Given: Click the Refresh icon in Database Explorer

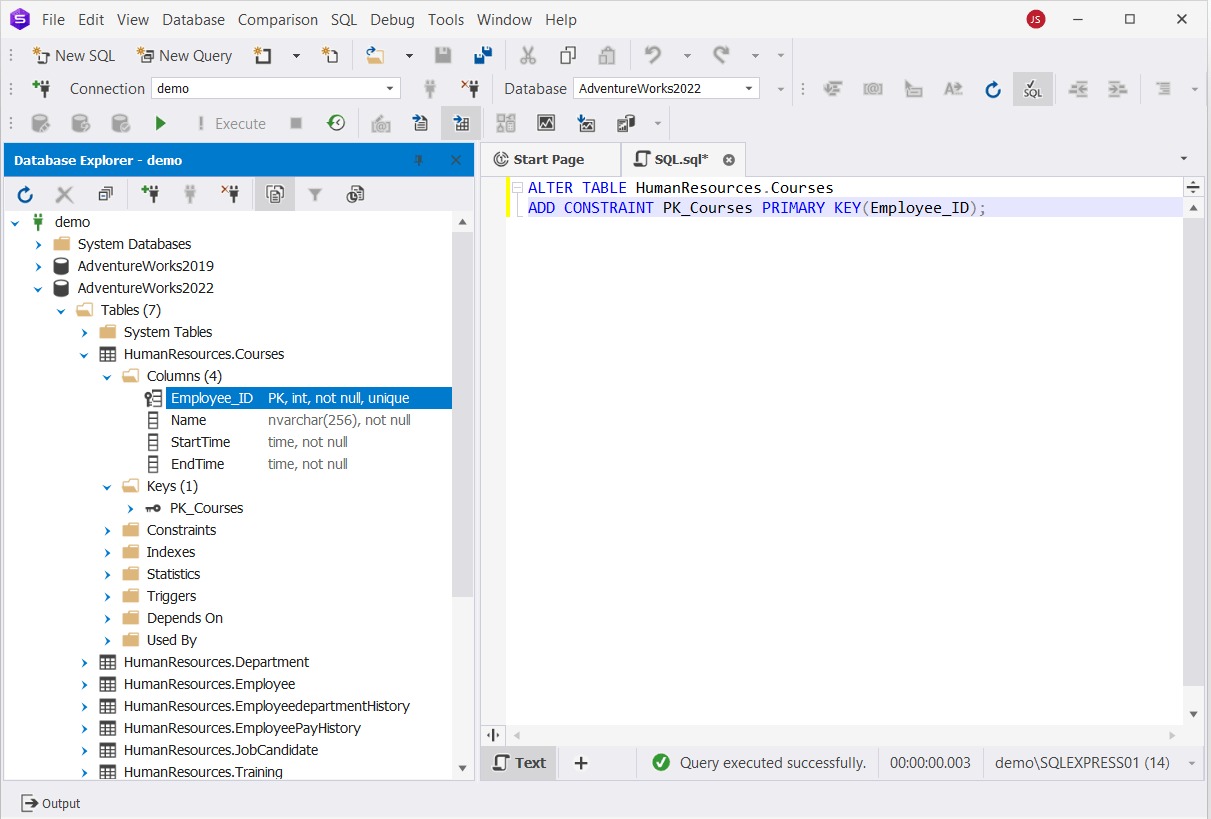Looking at the screenshot, I should (x=26, y=195).
